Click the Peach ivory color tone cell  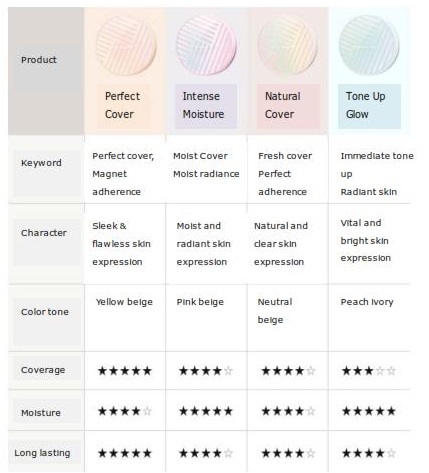tap(367, 302)
